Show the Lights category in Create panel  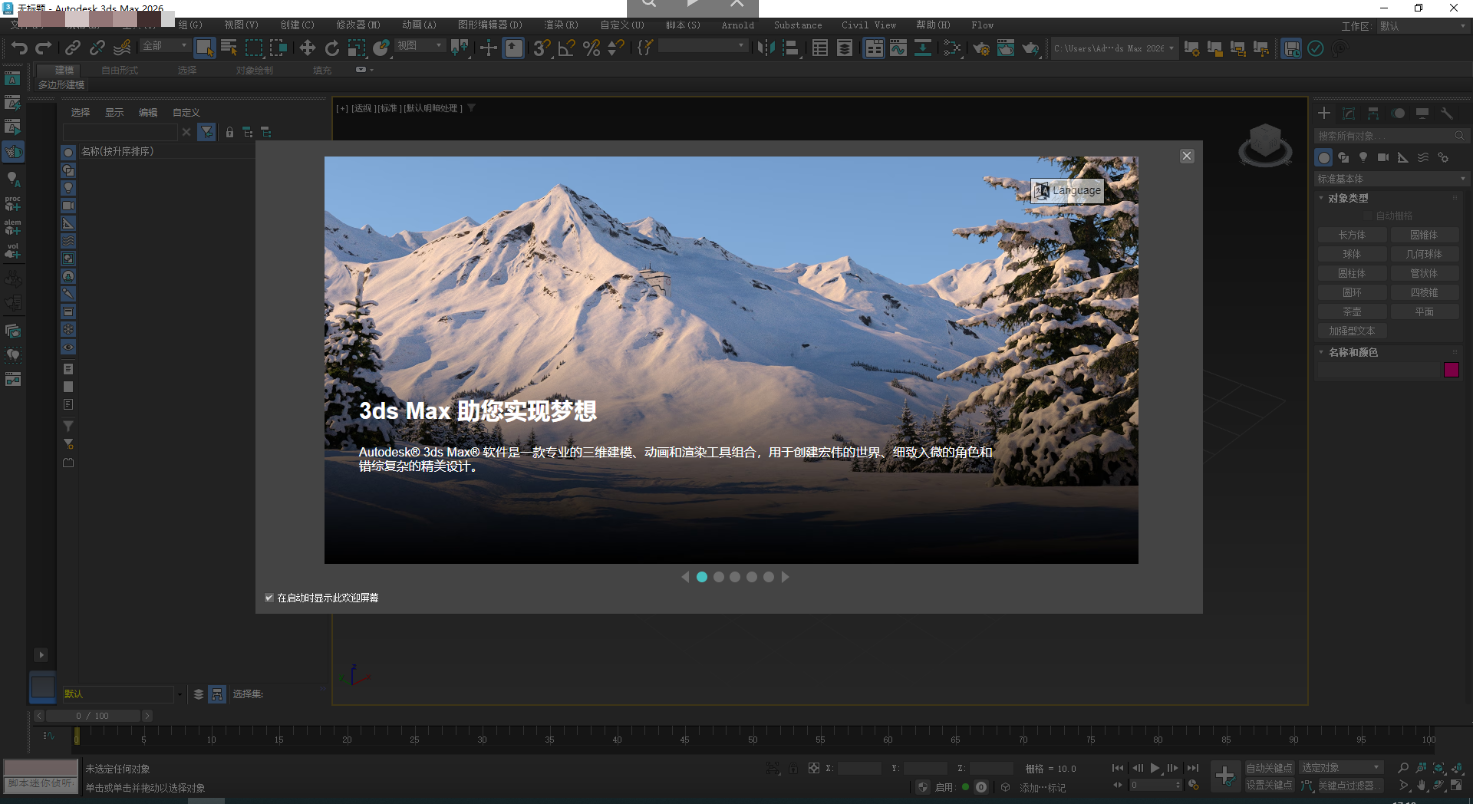(x=1363, y=158)
